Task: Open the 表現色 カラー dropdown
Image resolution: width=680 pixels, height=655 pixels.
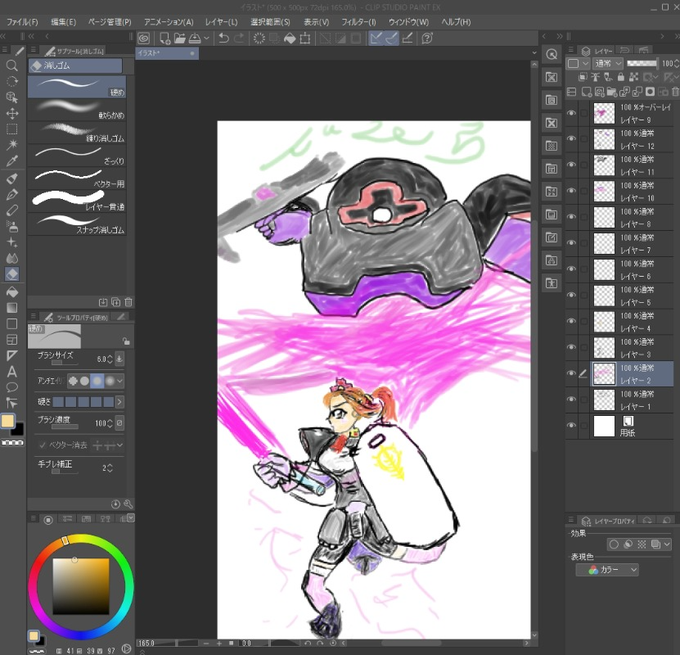Action: 607,570
